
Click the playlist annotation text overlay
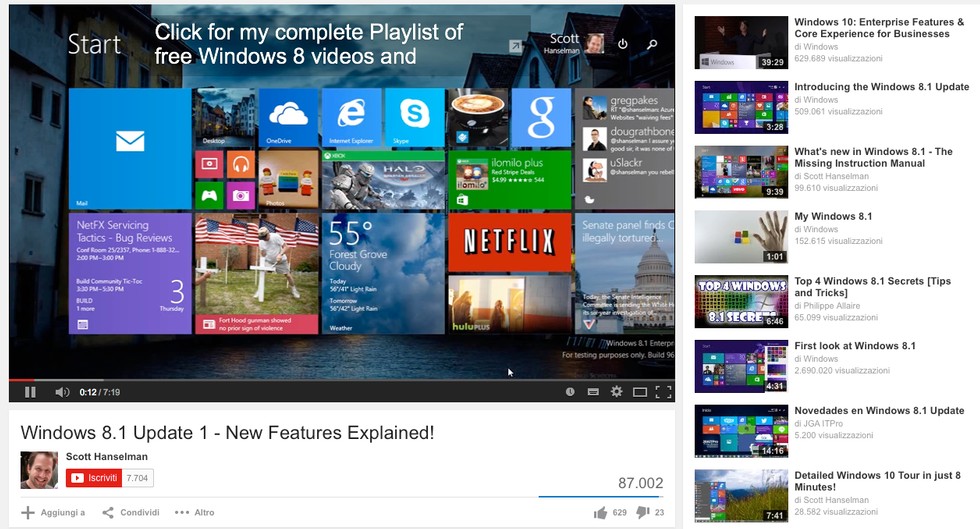pos(309,44)
